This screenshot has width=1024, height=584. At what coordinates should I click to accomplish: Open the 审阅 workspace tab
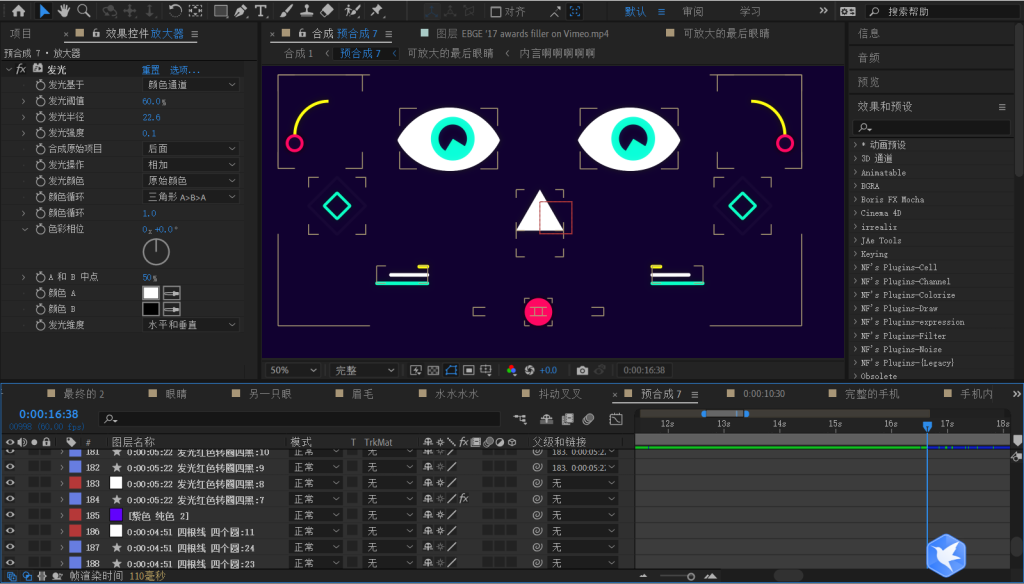click(692, 12)
